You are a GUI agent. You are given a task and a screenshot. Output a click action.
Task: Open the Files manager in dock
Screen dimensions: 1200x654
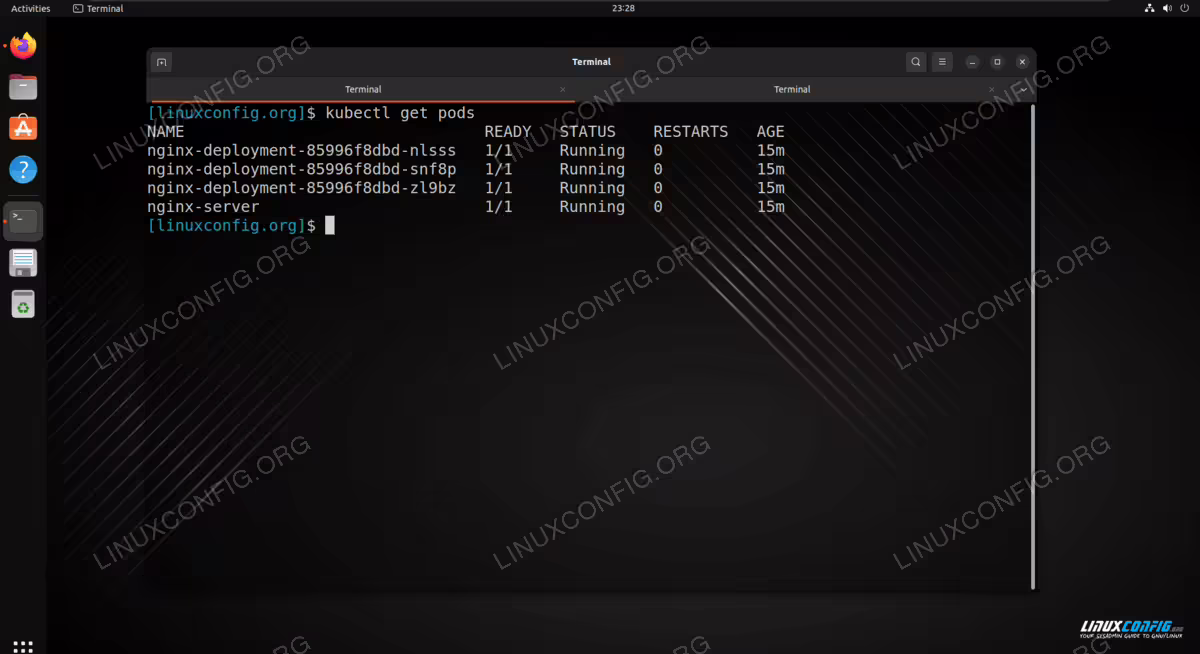pos(23,87)
